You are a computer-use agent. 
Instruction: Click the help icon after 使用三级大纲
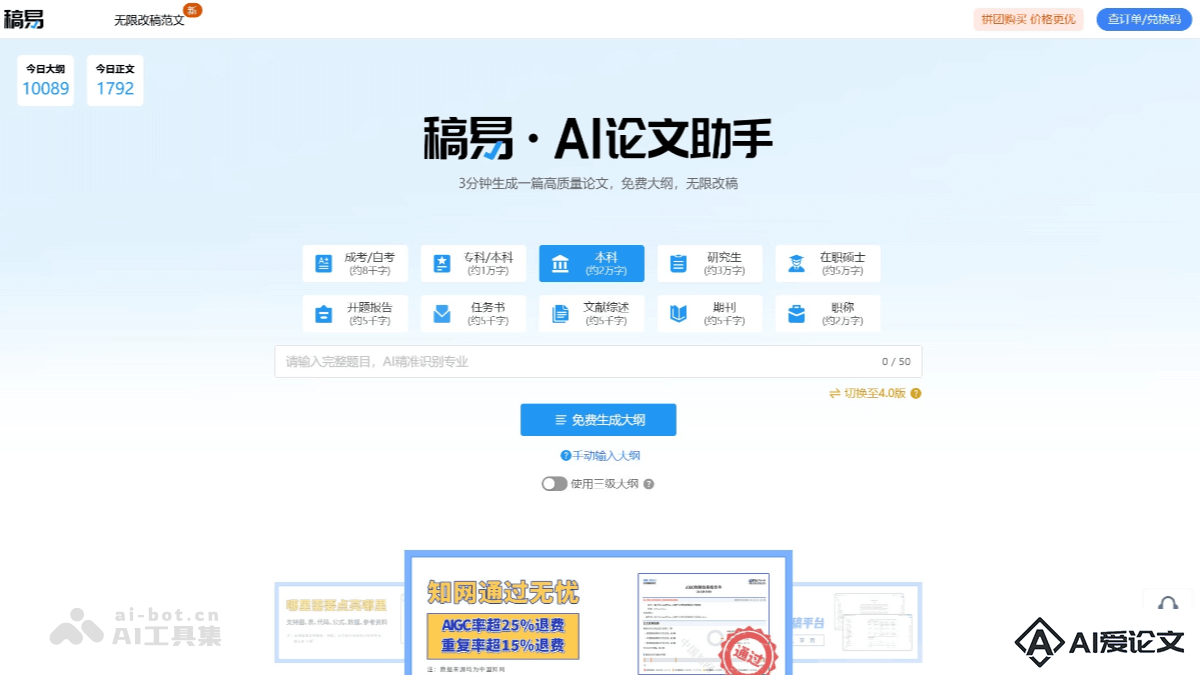(x=649, y=484)
